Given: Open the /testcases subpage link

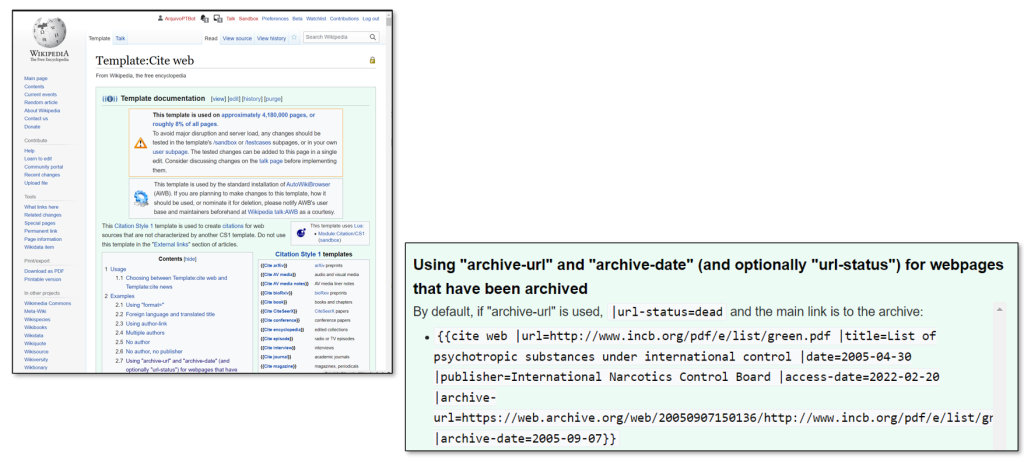Looking at the screenshot, I should 257,142.
